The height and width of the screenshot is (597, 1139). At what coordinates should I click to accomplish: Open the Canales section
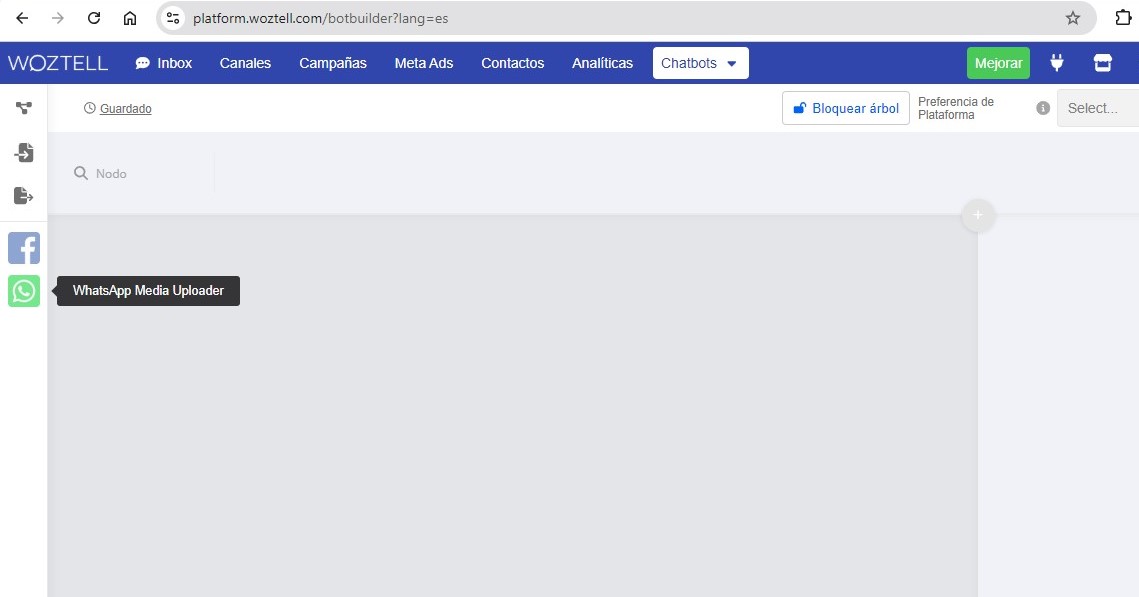[246, 63]
